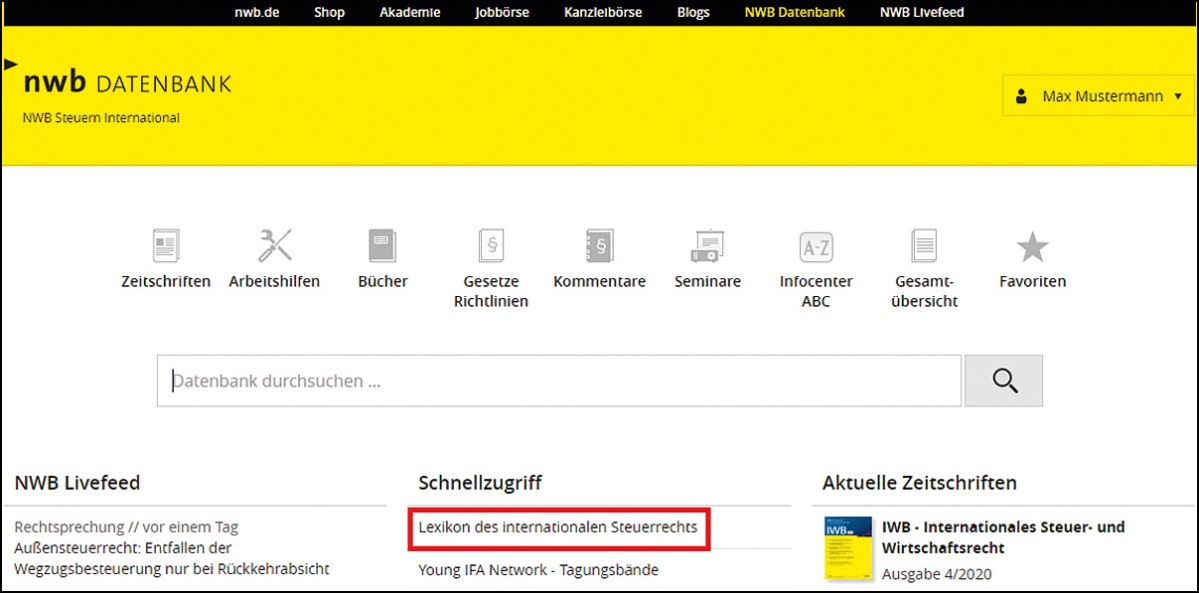The width and height of the screenshot is (1199, 593).
Task: Go to Akademie in top navigation
Action: point(410,13)
